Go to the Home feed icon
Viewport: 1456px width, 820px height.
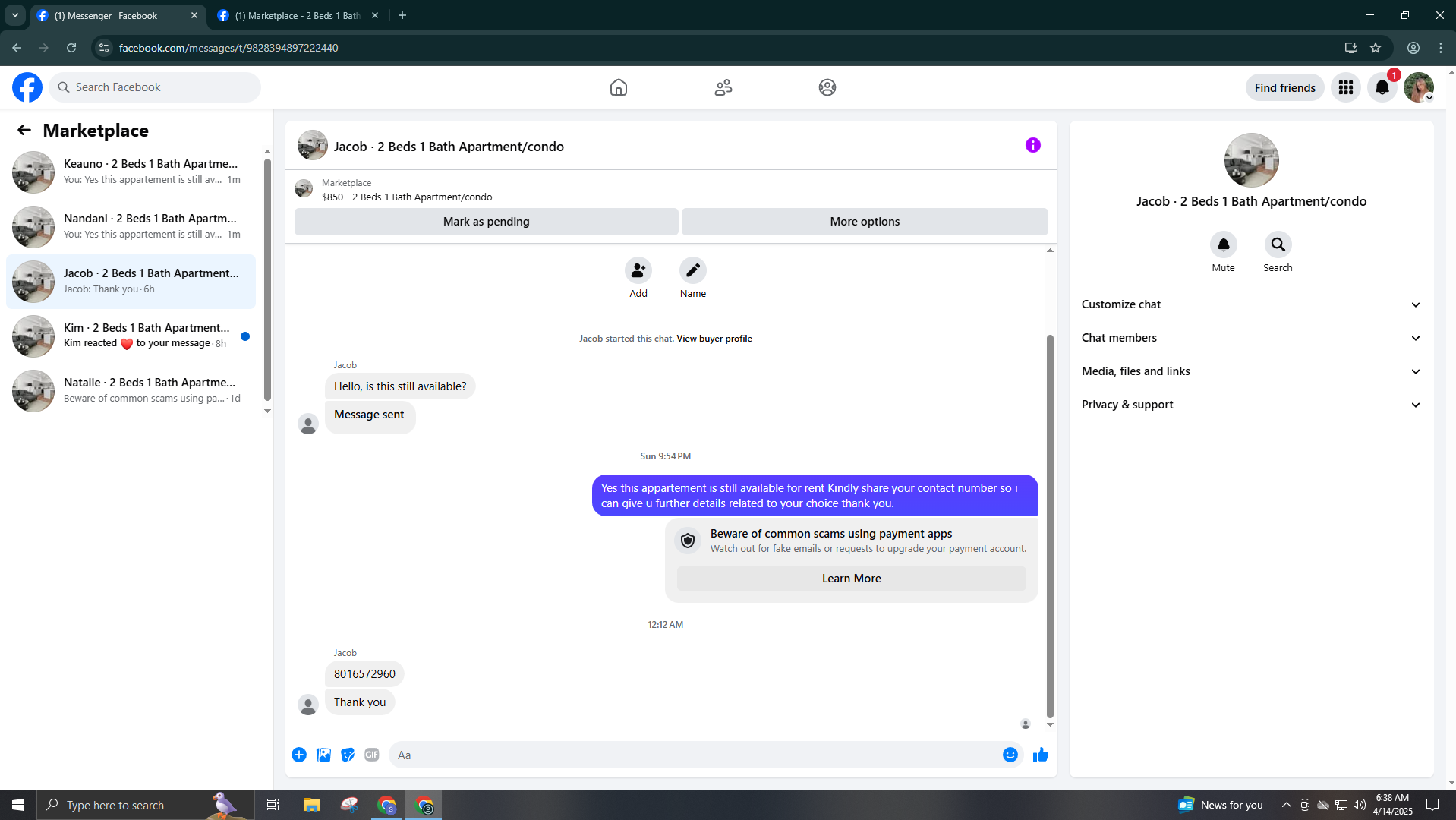pos(619,87)
